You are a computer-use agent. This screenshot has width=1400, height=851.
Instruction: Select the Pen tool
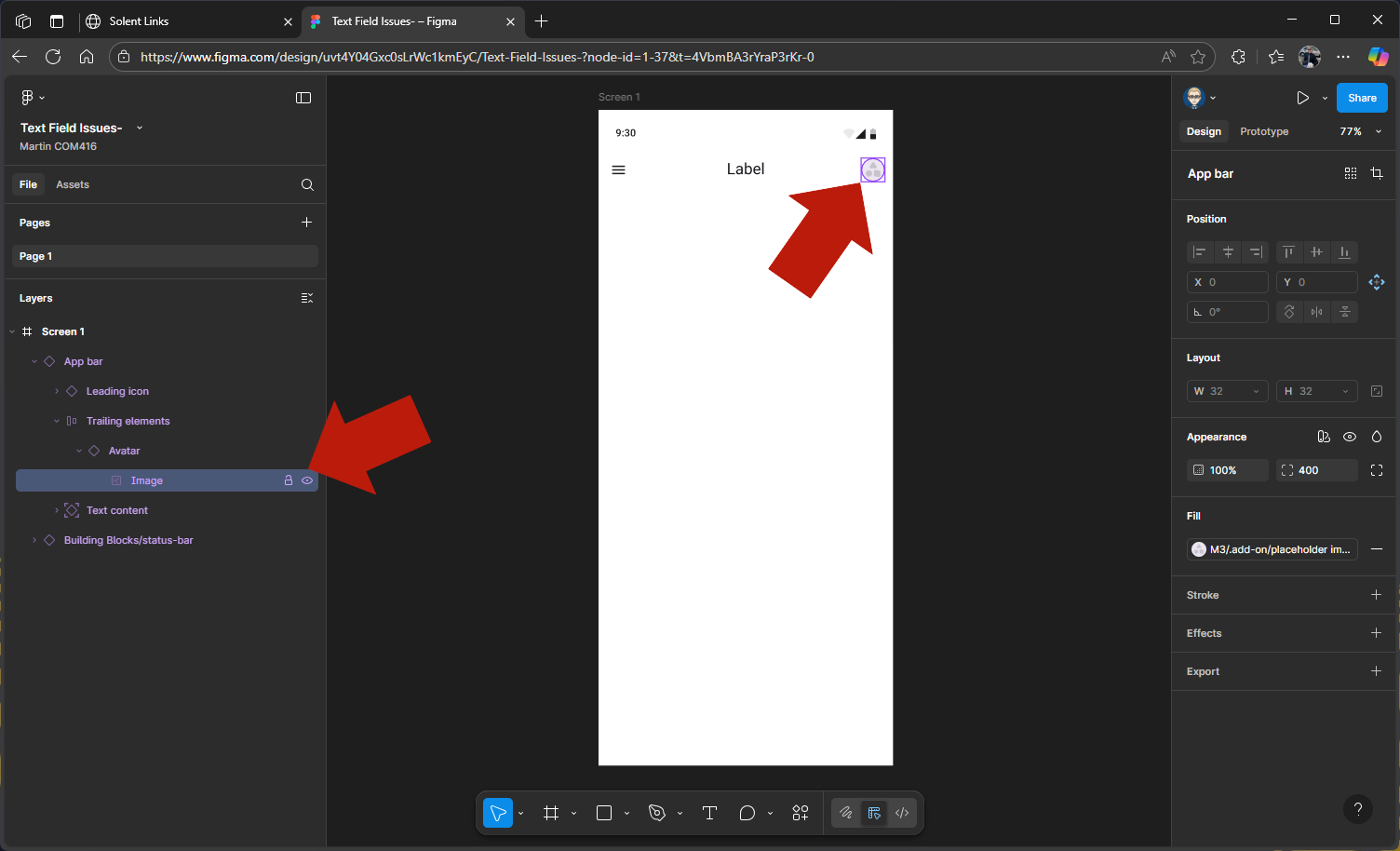(657, 813)
